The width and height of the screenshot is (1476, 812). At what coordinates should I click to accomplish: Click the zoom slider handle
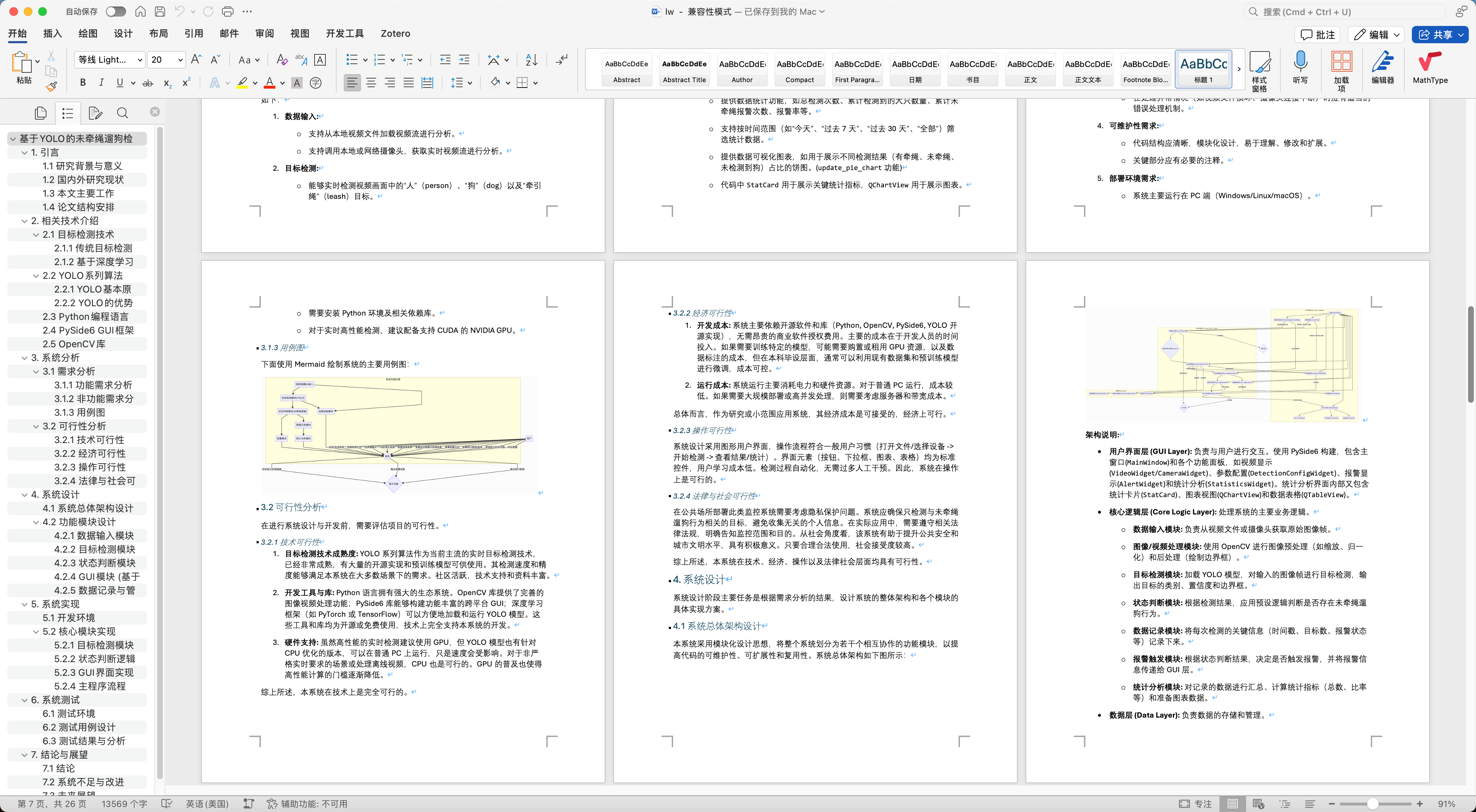pos(1373,804)
